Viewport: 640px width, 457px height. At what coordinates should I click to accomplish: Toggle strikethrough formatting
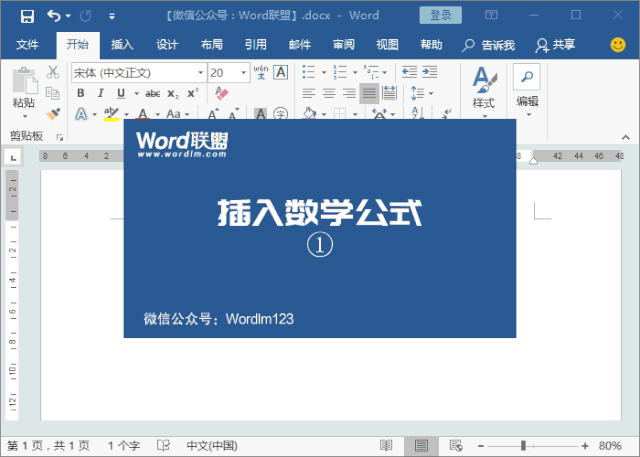point(153,93)
